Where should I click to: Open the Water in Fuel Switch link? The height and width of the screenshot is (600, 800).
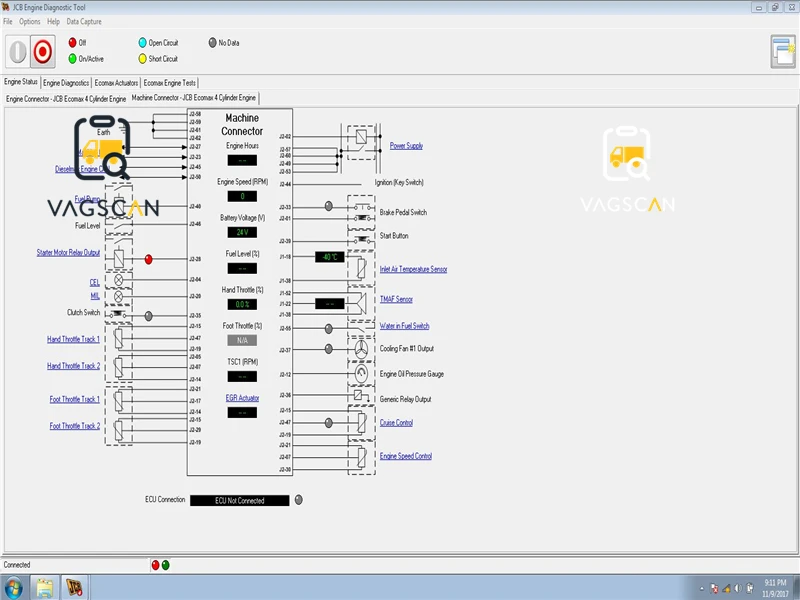(x=404, y=326)
